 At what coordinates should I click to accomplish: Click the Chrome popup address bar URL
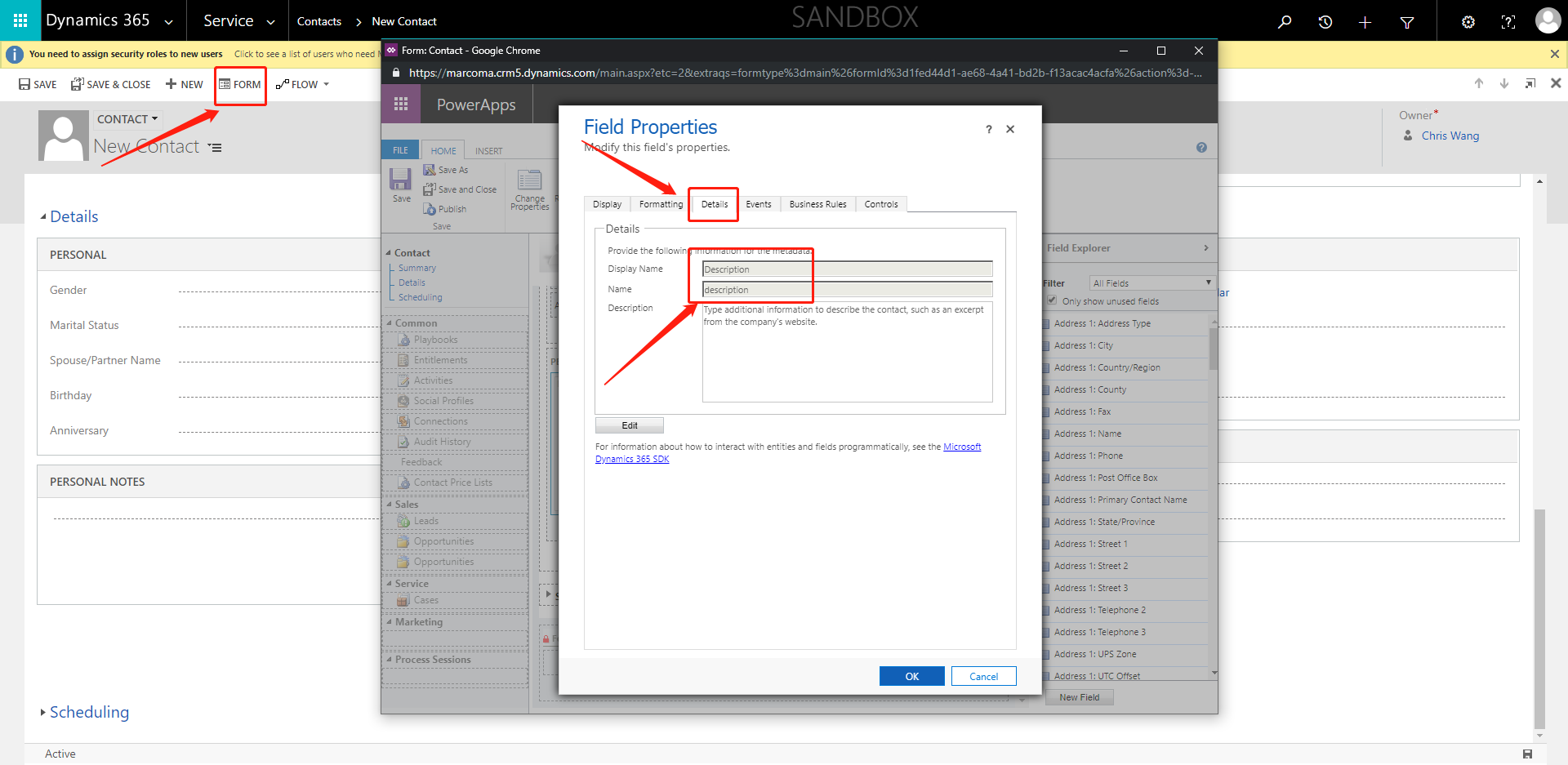(804, 73)
